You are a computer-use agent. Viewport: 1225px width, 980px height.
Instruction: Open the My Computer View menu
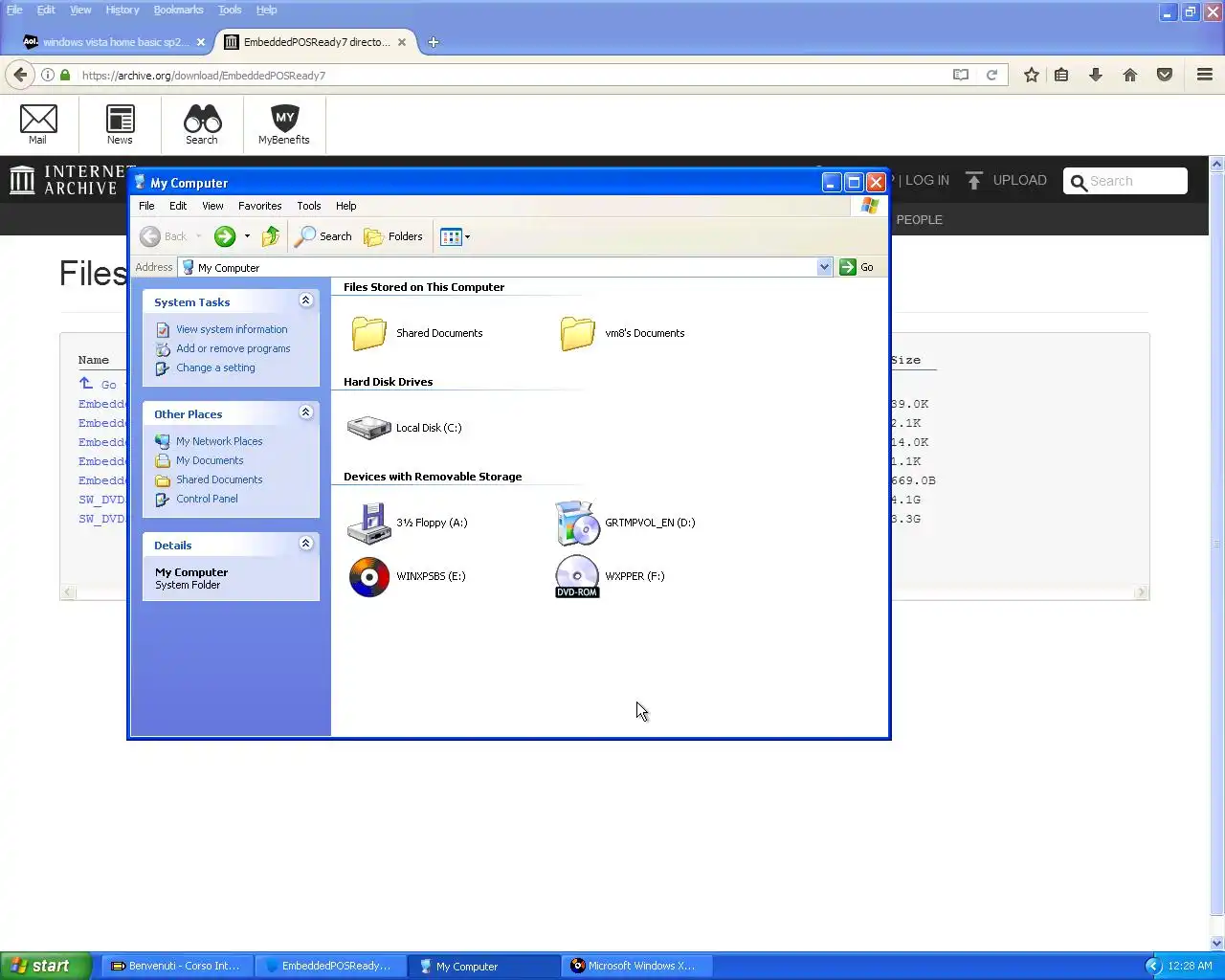click(x=212, y=206)
